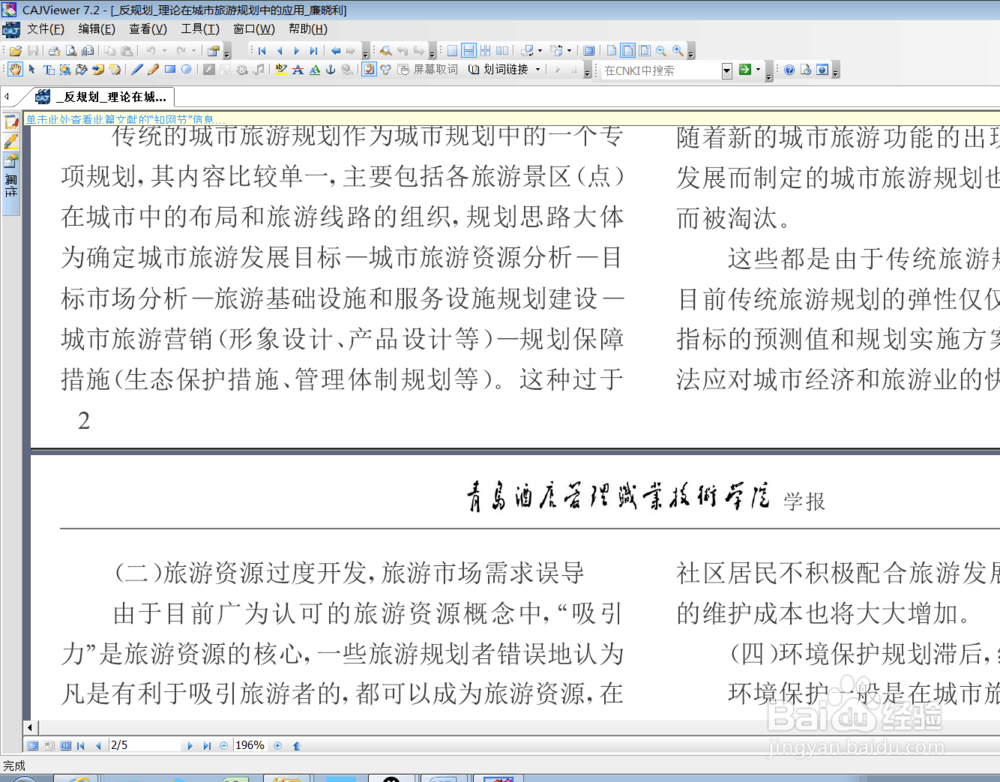1000x782 pixels.
Task: Go to previous page in top toolbar
Action: [279, 50]
